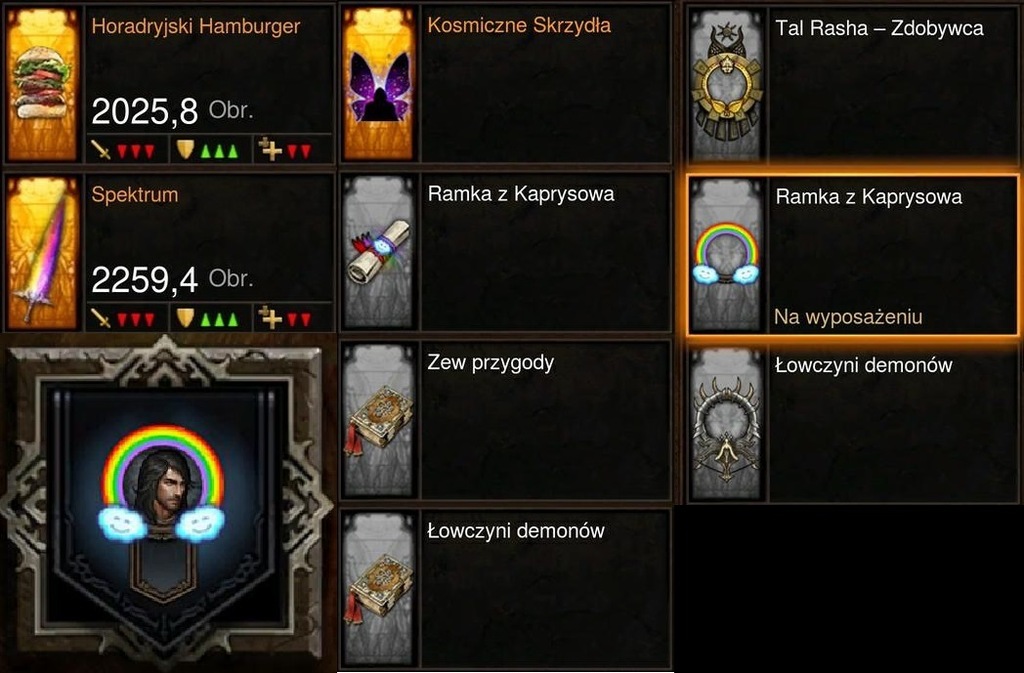Click the equipped rainbow portrait frame icon
1024x673 pixels.
pyautogui.click(x=727, y=255)
